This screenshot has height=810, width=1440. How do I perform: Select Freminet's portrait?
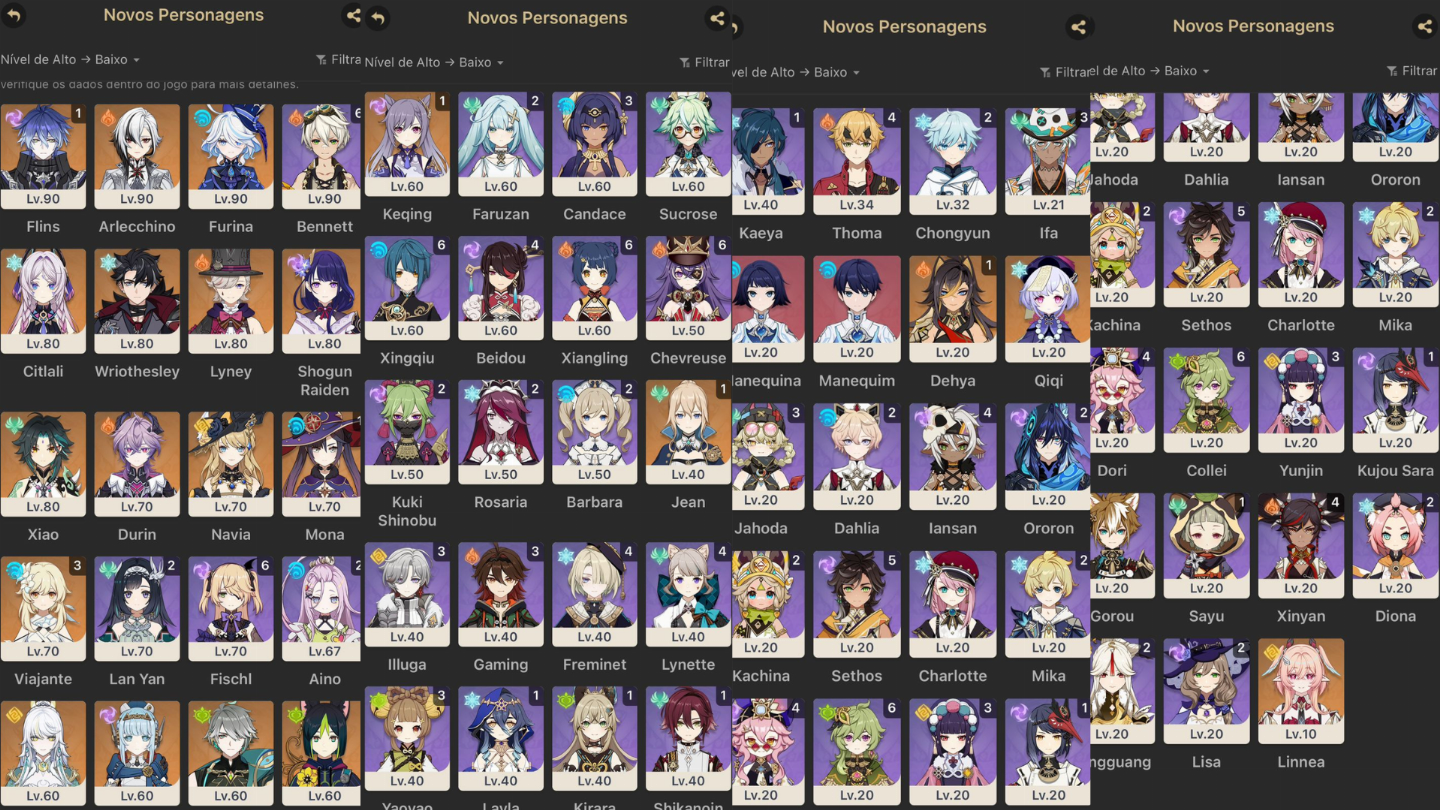coord(595,594)
